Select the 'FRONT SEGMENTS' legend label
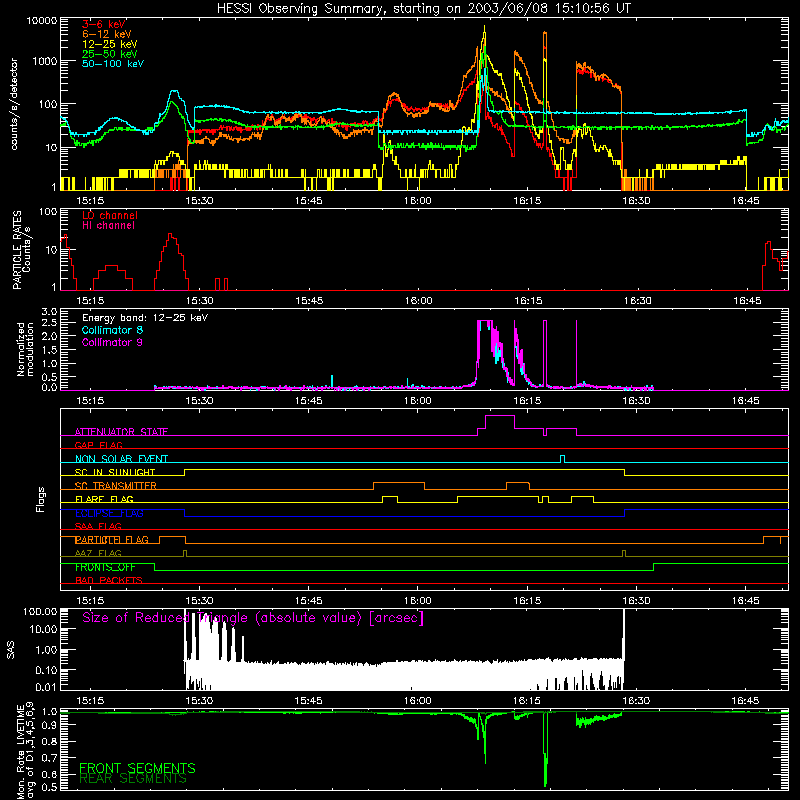This screenshot has width=800, height=800. click(137, 768)
